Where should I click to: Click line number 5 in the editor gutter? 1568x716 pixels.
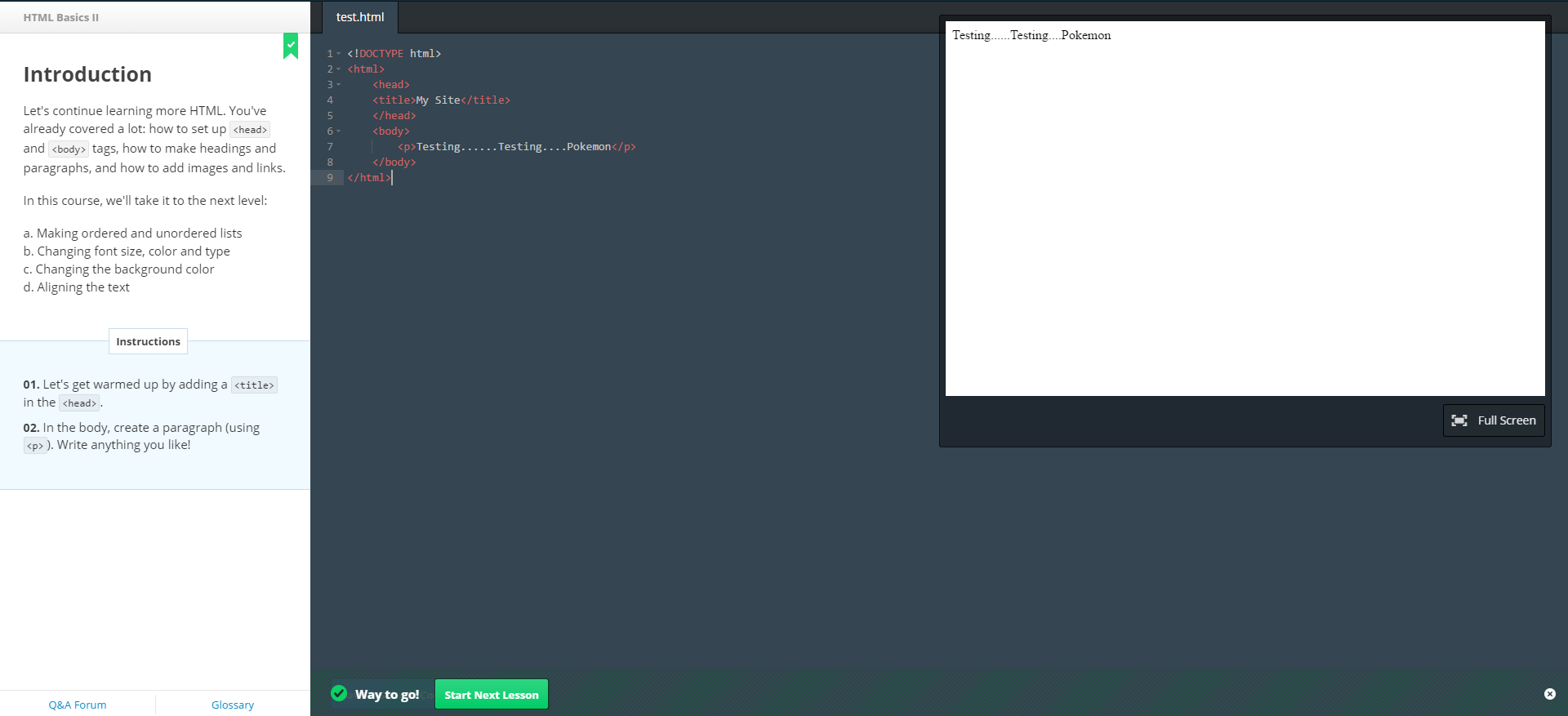click(x=330, y=116)
